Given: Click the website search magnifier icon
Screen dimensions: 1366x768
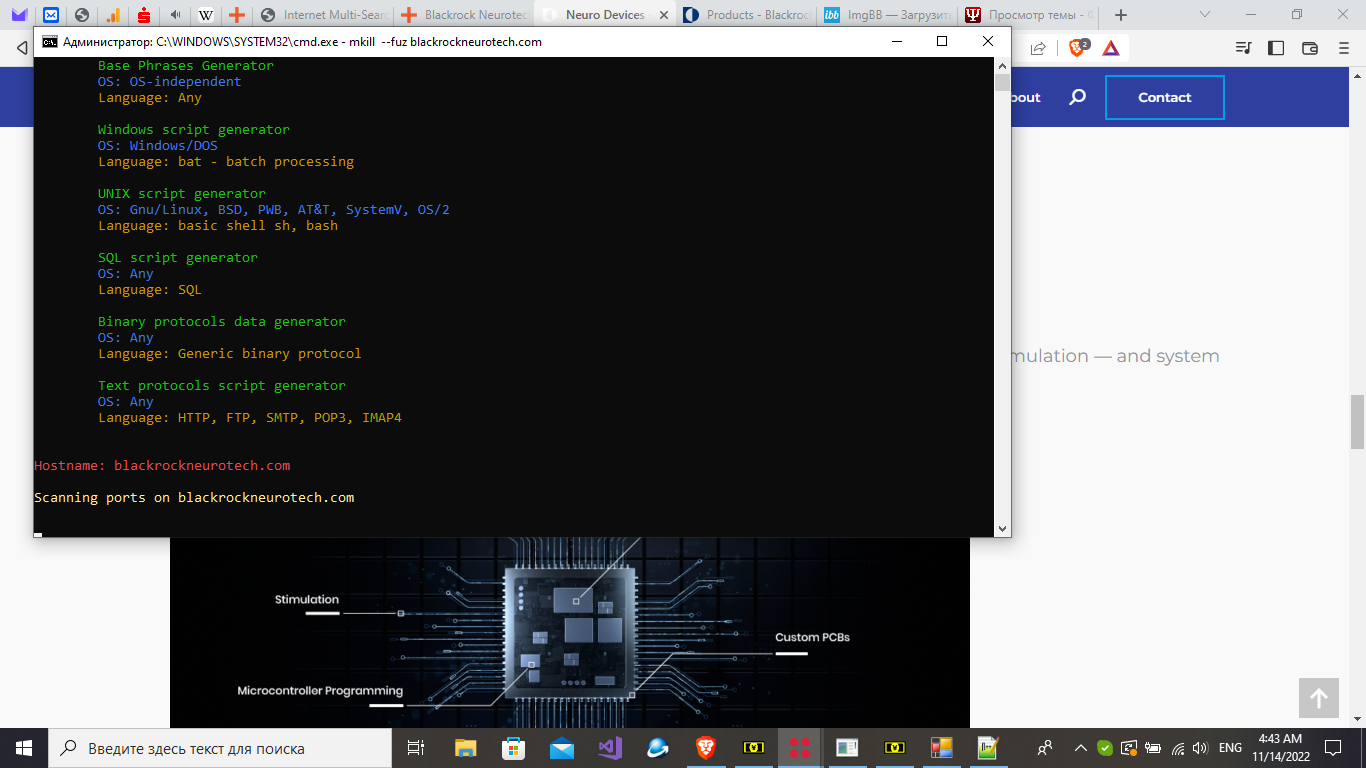Looking at the screenshot, I should [x=1077, y=97].
